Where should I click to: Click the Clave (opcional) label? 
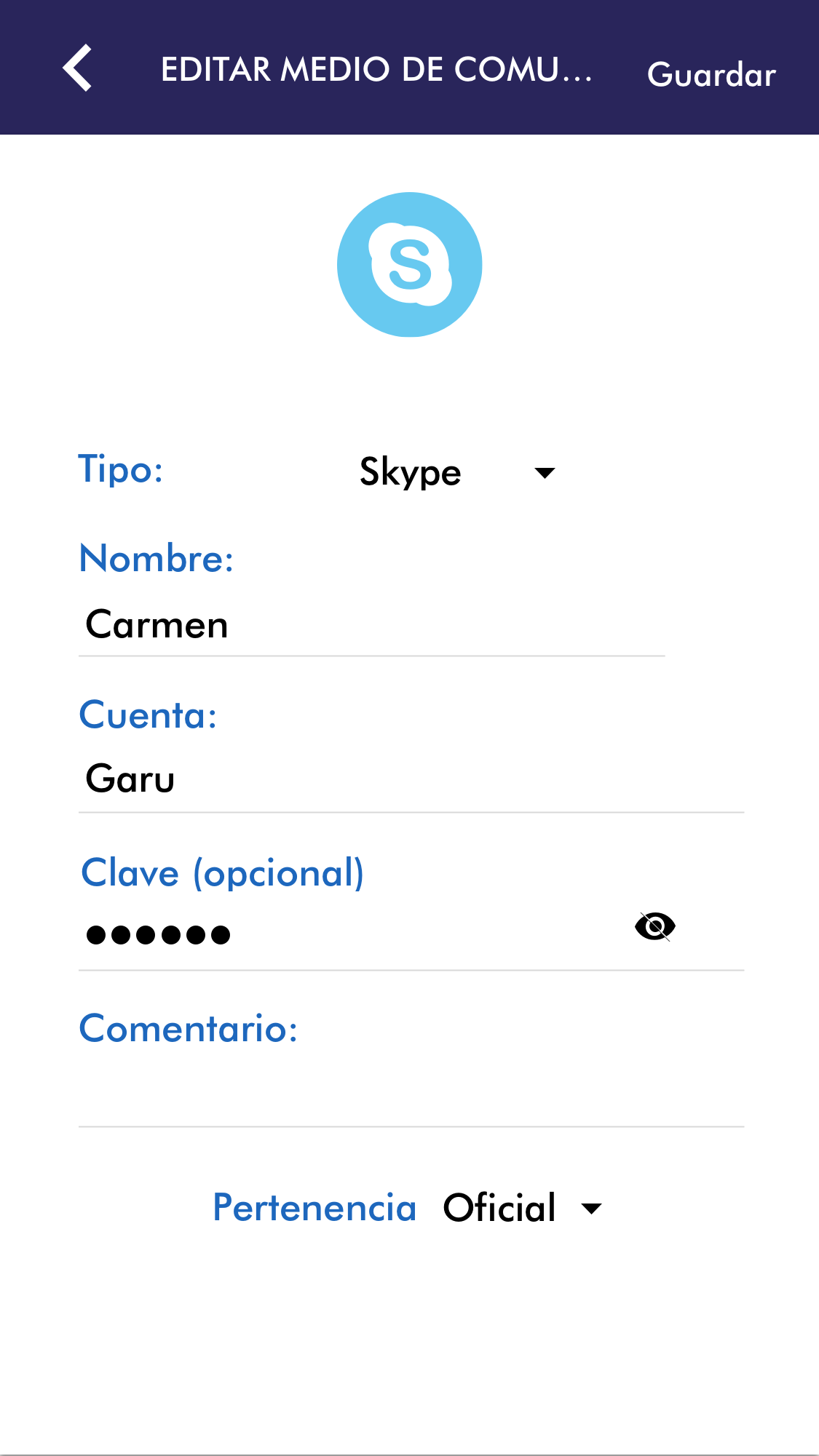pyautogui.click(x=222, y=873)
